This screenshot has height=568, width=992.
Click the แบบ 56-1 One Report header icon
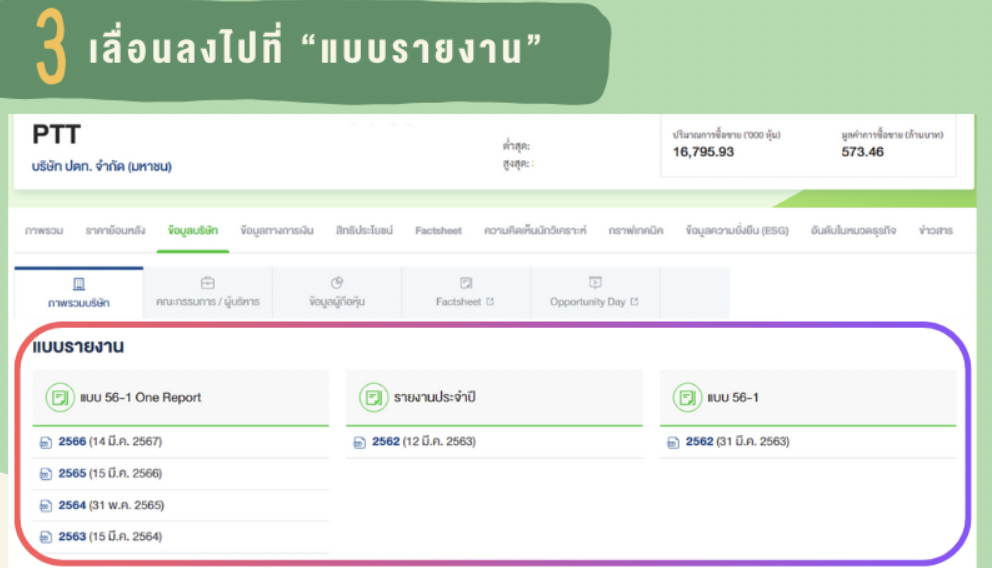click(x=59, y=398)
